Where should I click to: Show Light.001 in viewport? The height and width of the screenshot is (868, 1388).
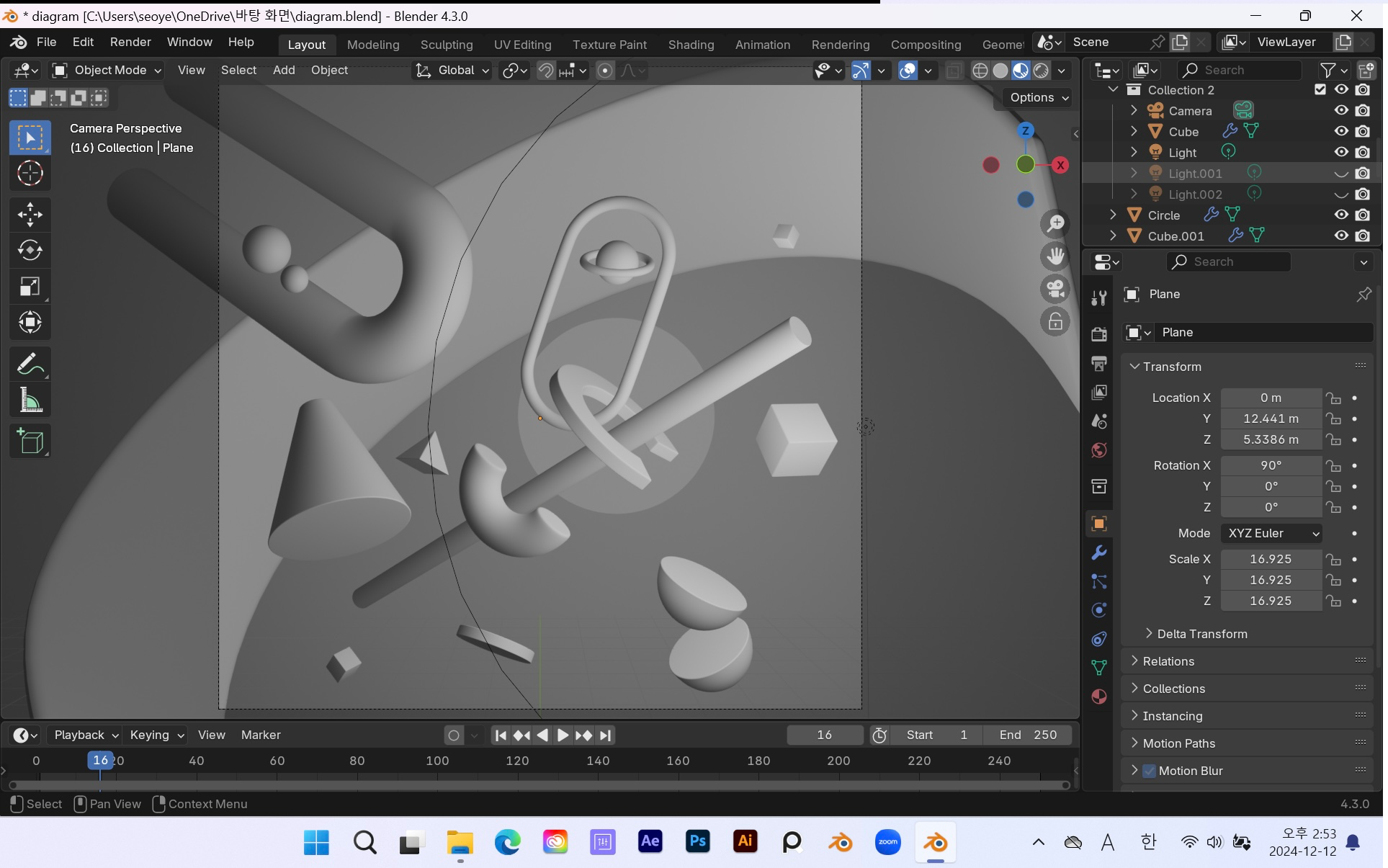pos(1341,173)
